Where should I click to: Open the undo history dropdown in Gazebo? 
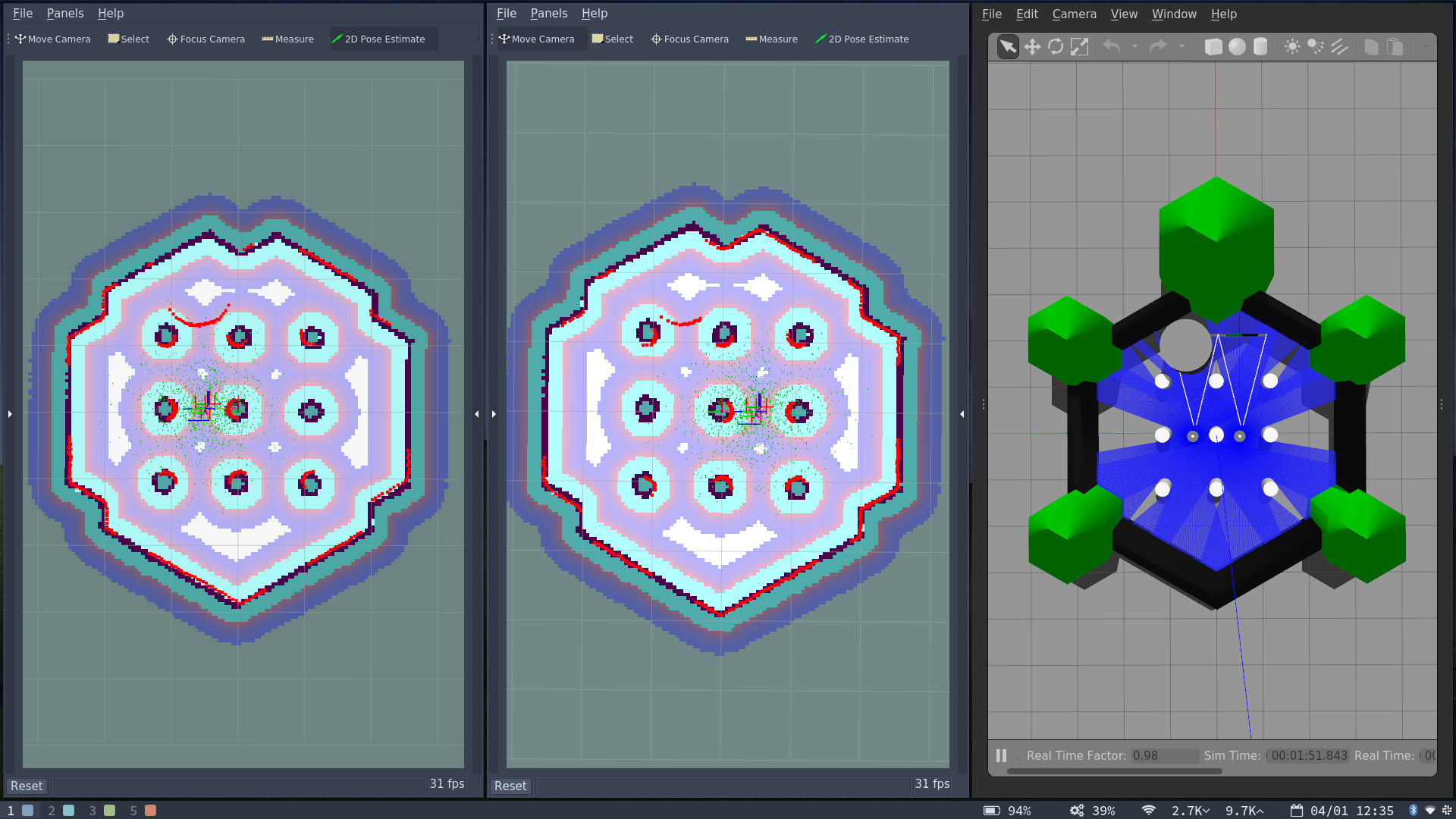click(x=1134, y=46)
